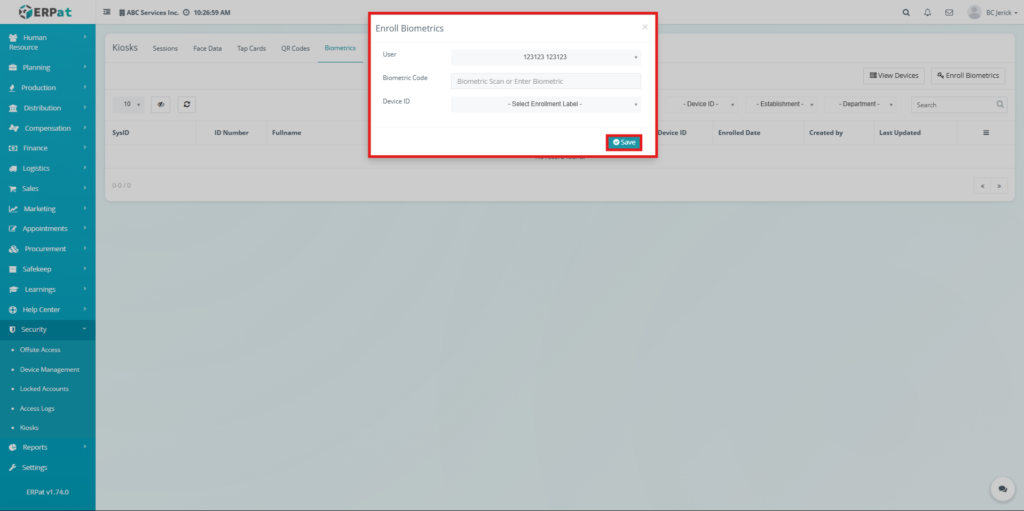Screen dimensions: 1024x511
Task: Switch to the QR Codes tab
Action: (295, 48)
